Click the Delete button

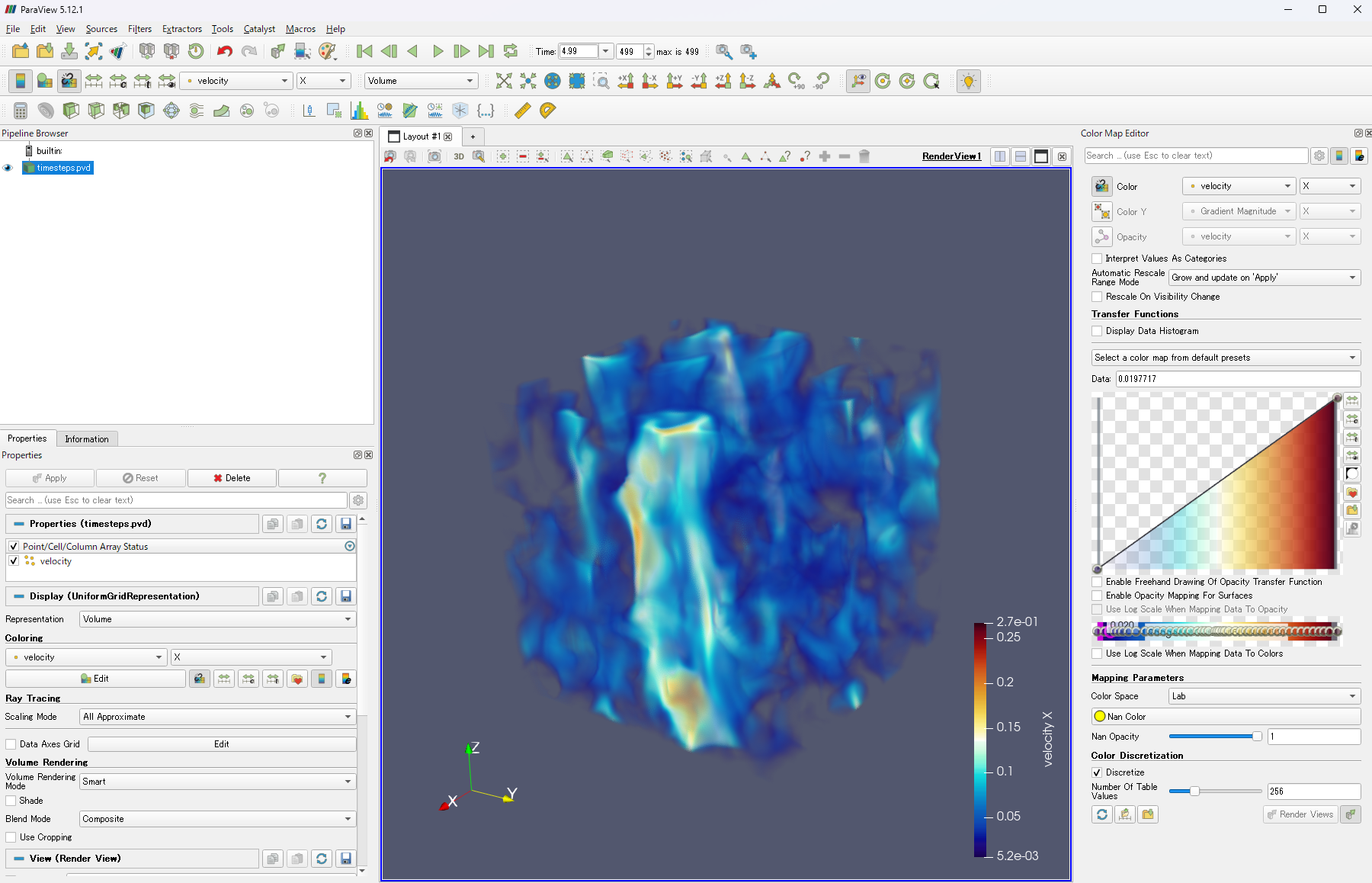point(232,478)
